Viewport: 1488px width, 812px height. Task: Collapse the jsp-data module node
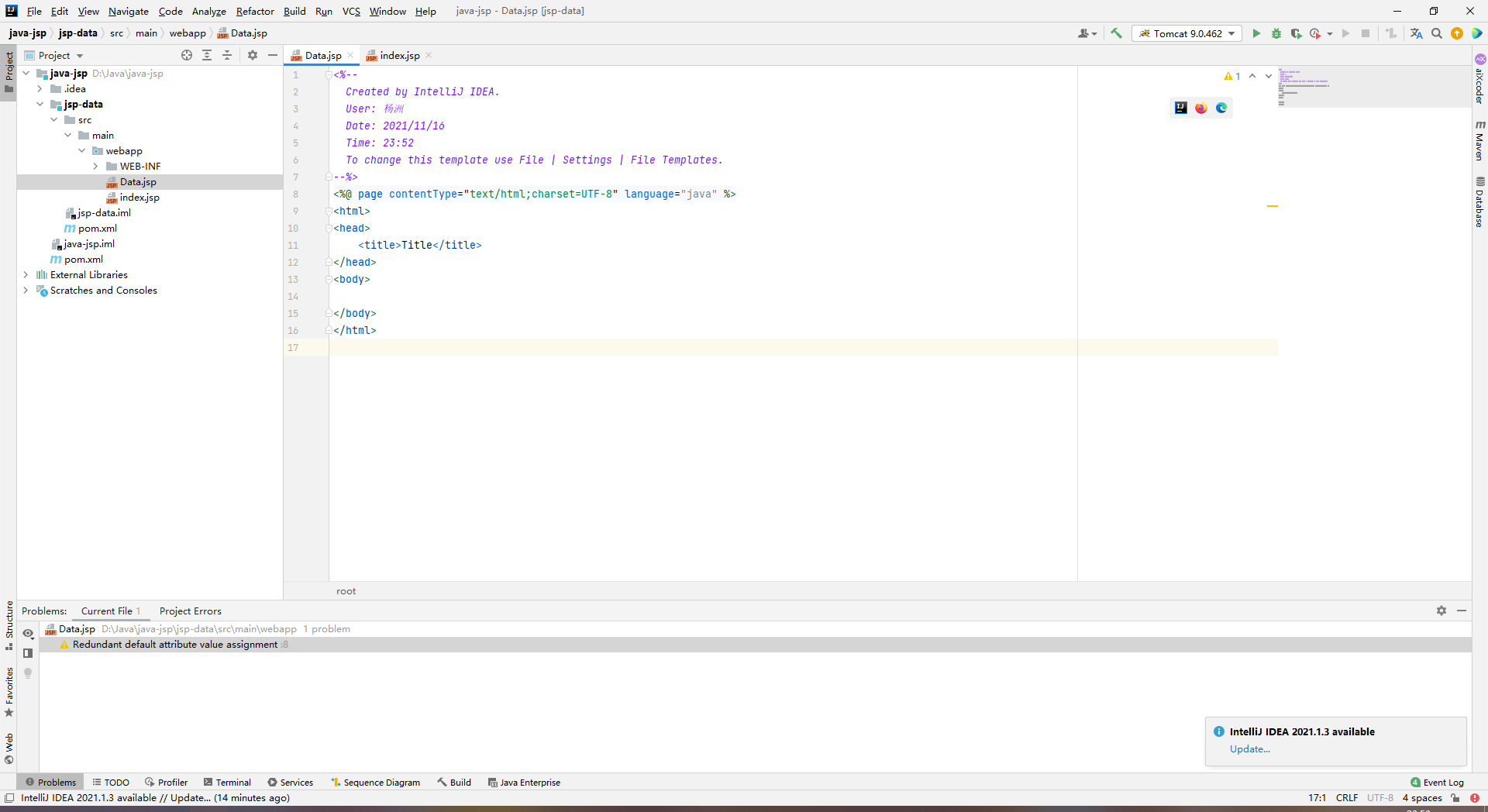tap(40, 105)
